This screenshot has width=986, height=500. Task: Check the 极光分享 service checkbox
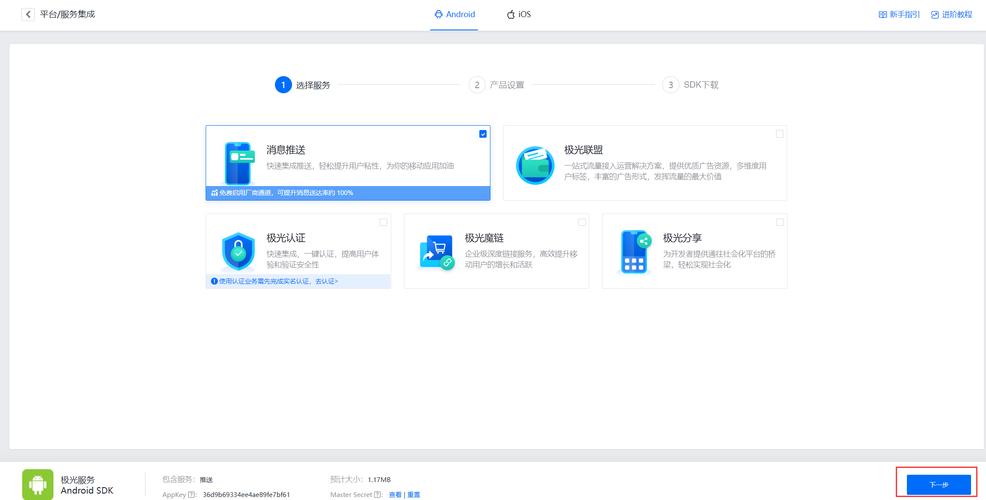point(780,221)
